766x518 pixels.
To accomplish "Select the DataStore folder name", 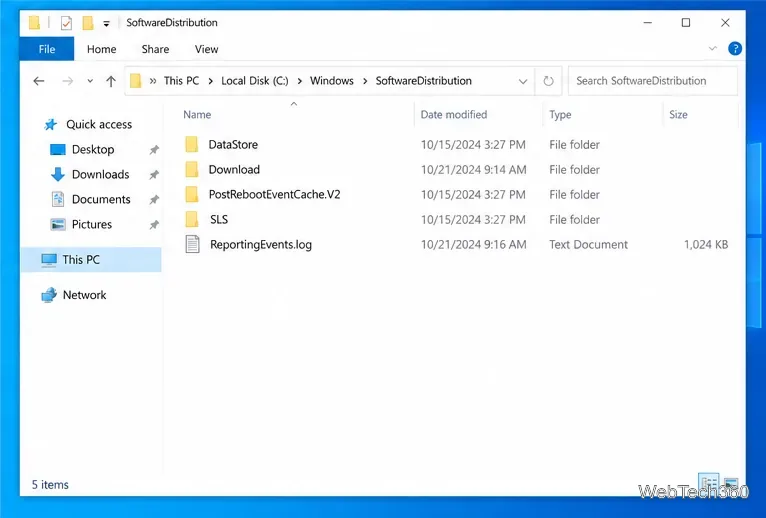I will pyautogui.click(x=233, y=144).
